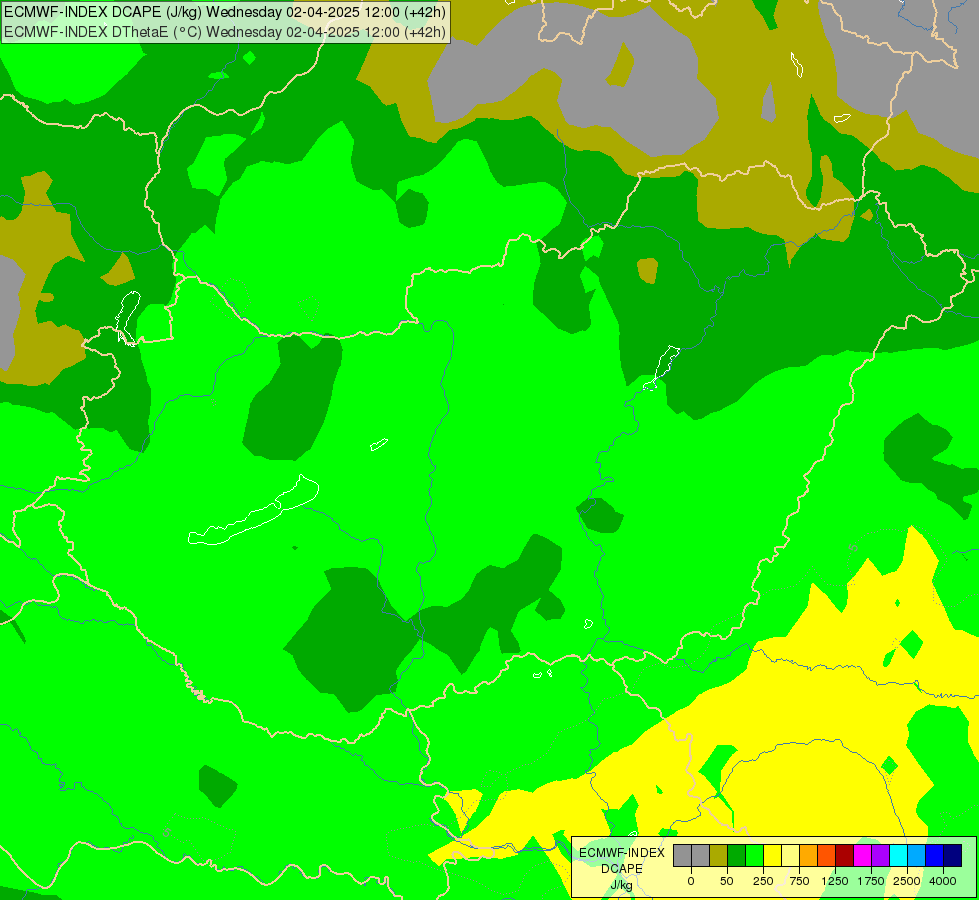Click the ECMWF-INDEX label in the legend

click(622, 853)
